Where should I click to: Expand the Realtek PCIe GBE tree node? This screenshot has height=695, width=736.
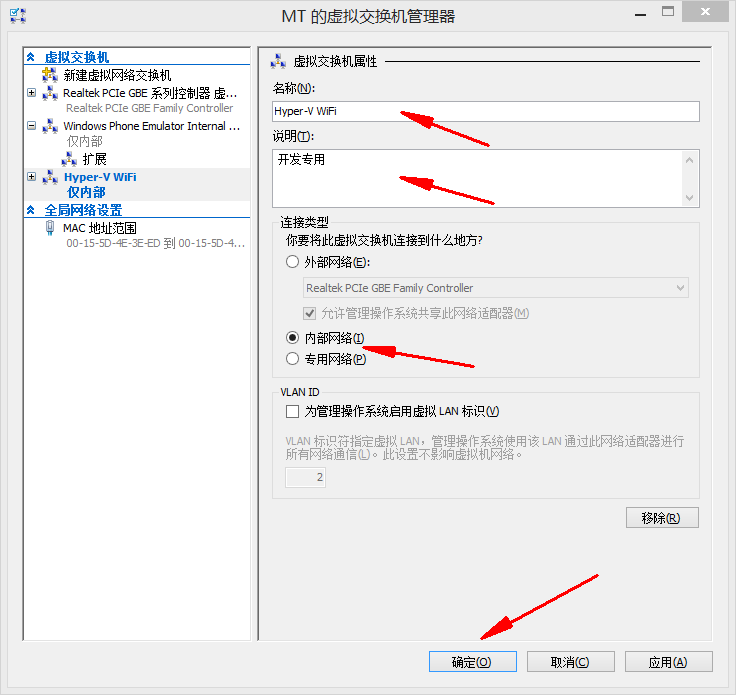31,92
